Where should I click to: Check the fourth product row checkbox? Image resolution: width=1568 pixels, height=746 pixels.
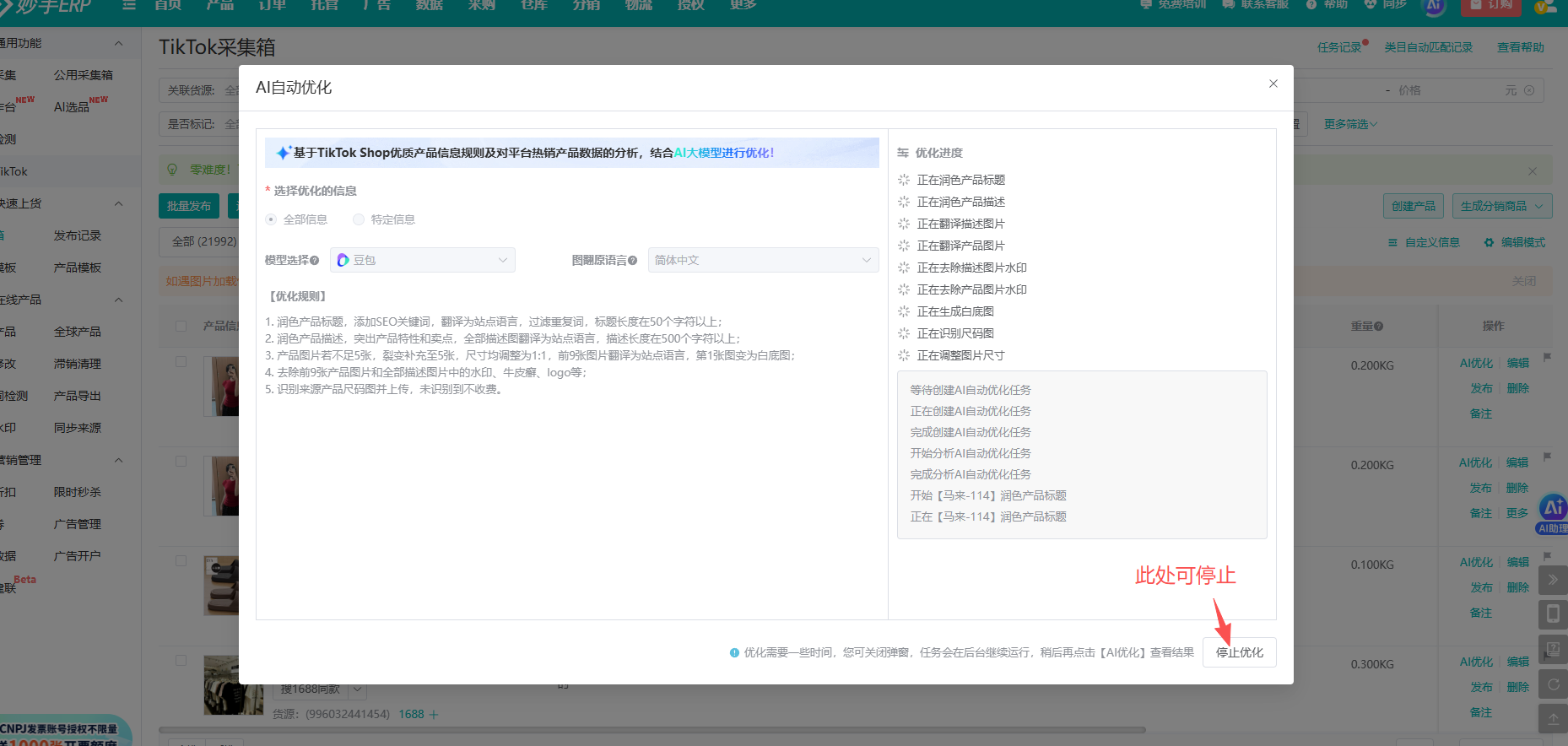pyautogui.click(x=181, y=660)
